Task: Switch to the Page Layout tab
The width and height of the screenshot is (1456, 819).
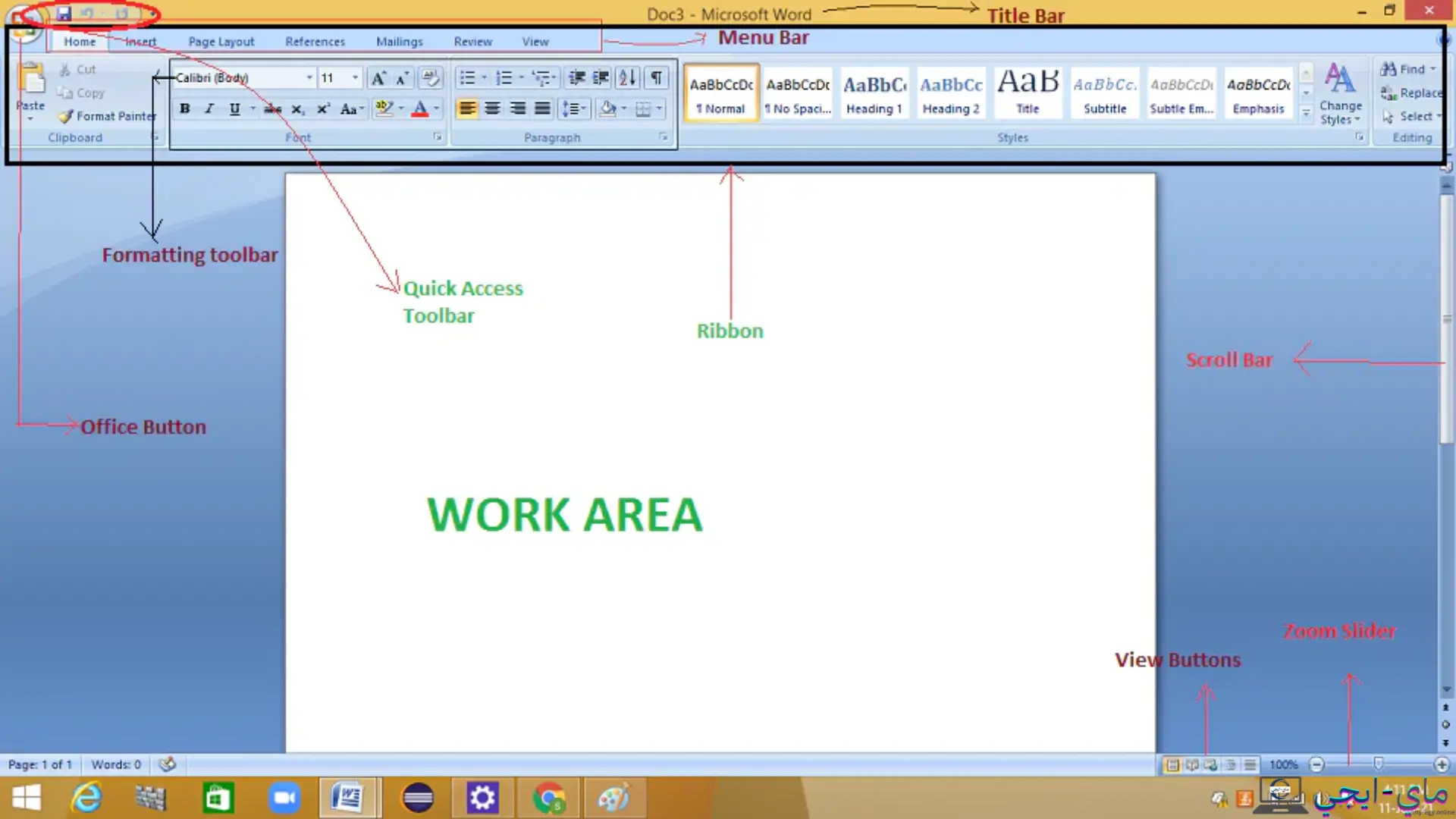Action: (221, 42)
